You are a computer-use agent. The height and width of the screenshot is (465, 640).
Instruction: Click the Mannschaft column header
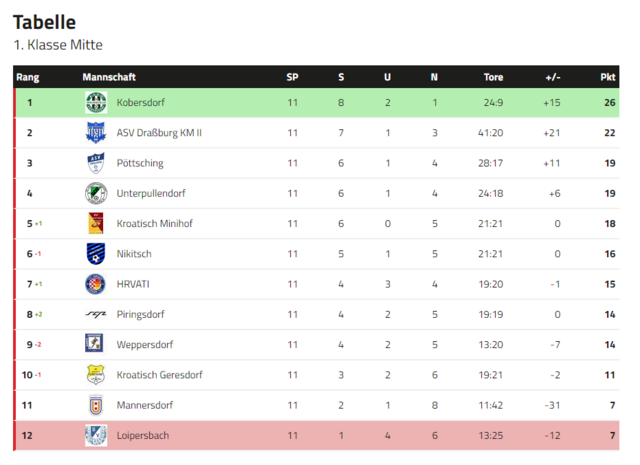109,77
